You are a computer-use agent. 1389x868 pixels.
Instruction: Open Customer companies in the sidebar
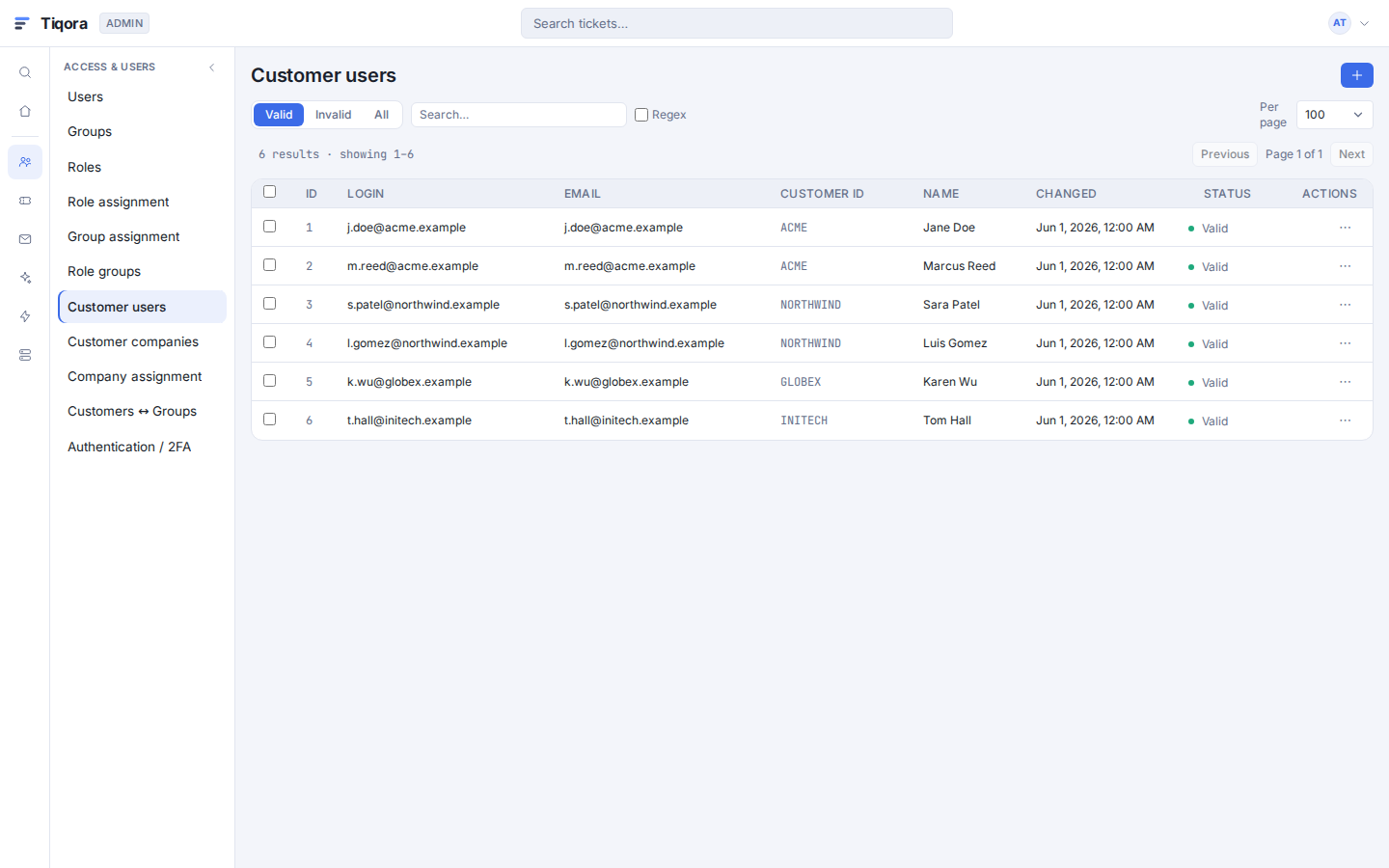(142, 341)
